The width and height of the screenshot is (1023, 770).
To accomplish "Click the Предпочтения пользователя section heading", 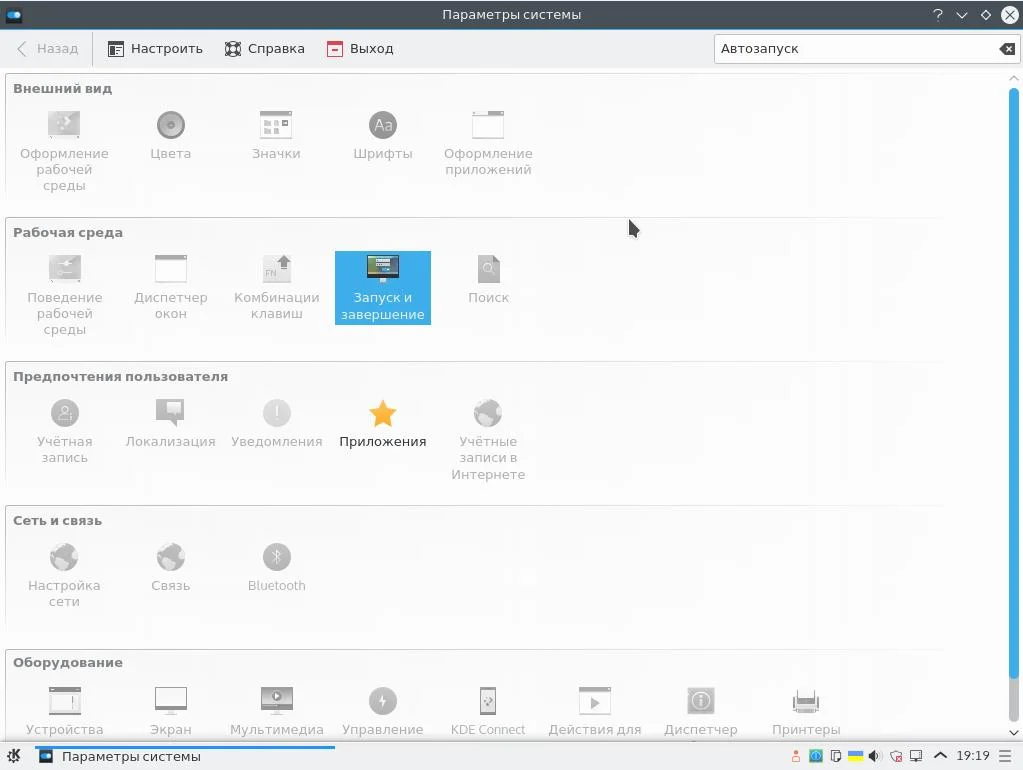I will (x=121, y=377).
